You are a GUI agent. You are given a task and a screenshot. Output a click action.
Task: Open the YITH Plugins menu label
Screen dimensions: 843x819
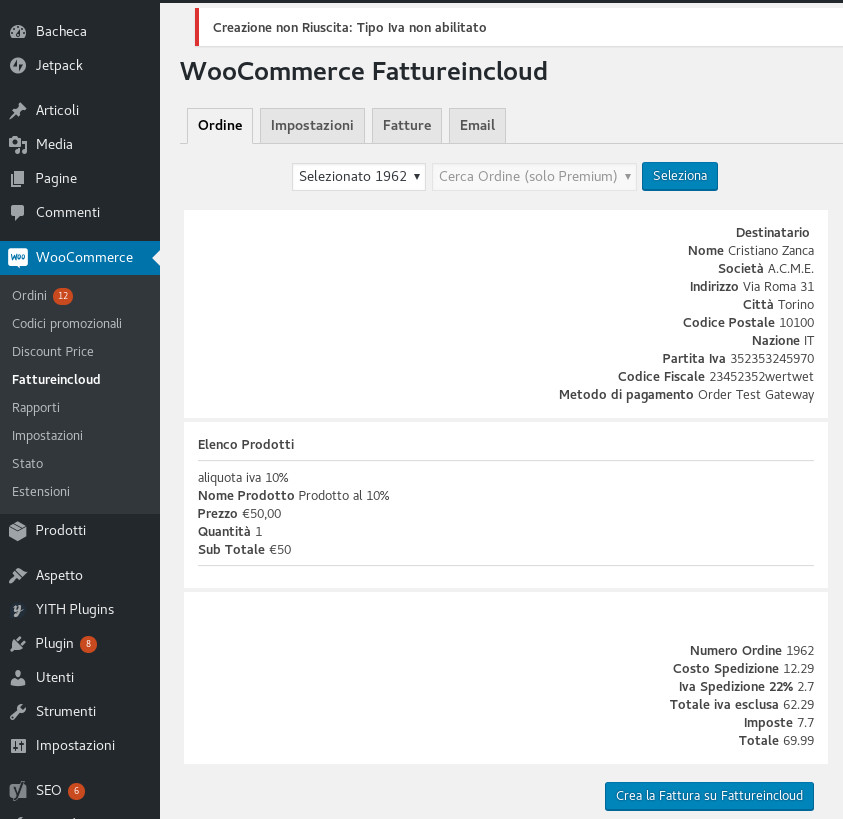pyautogui.click(x=75, y=610)
